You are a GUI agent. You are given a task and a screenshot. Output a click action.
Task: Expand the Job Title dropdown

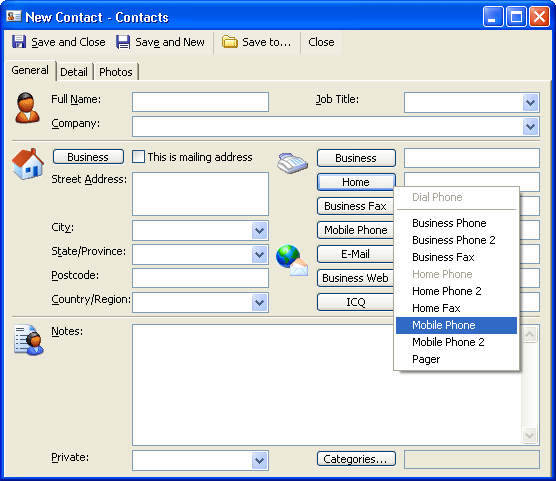click(x=530, y=103)
